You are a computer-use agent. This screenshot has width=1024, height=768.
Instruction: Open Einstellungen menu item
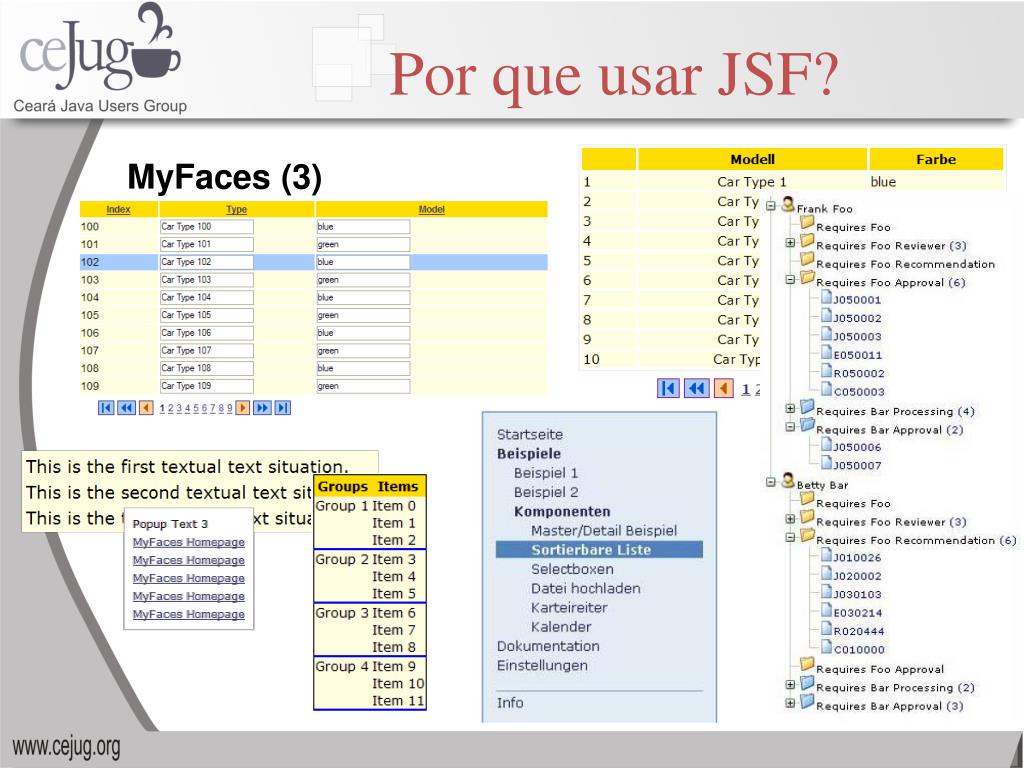click(542, 665)
